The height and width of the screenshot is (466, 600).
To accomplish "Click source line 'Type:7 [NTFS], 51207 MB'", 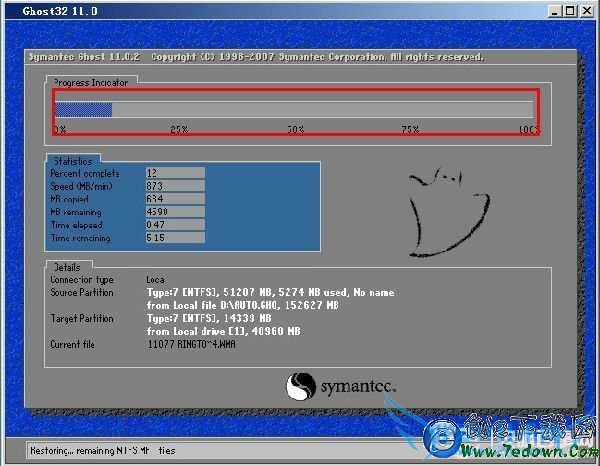I will tap(271, 292).
